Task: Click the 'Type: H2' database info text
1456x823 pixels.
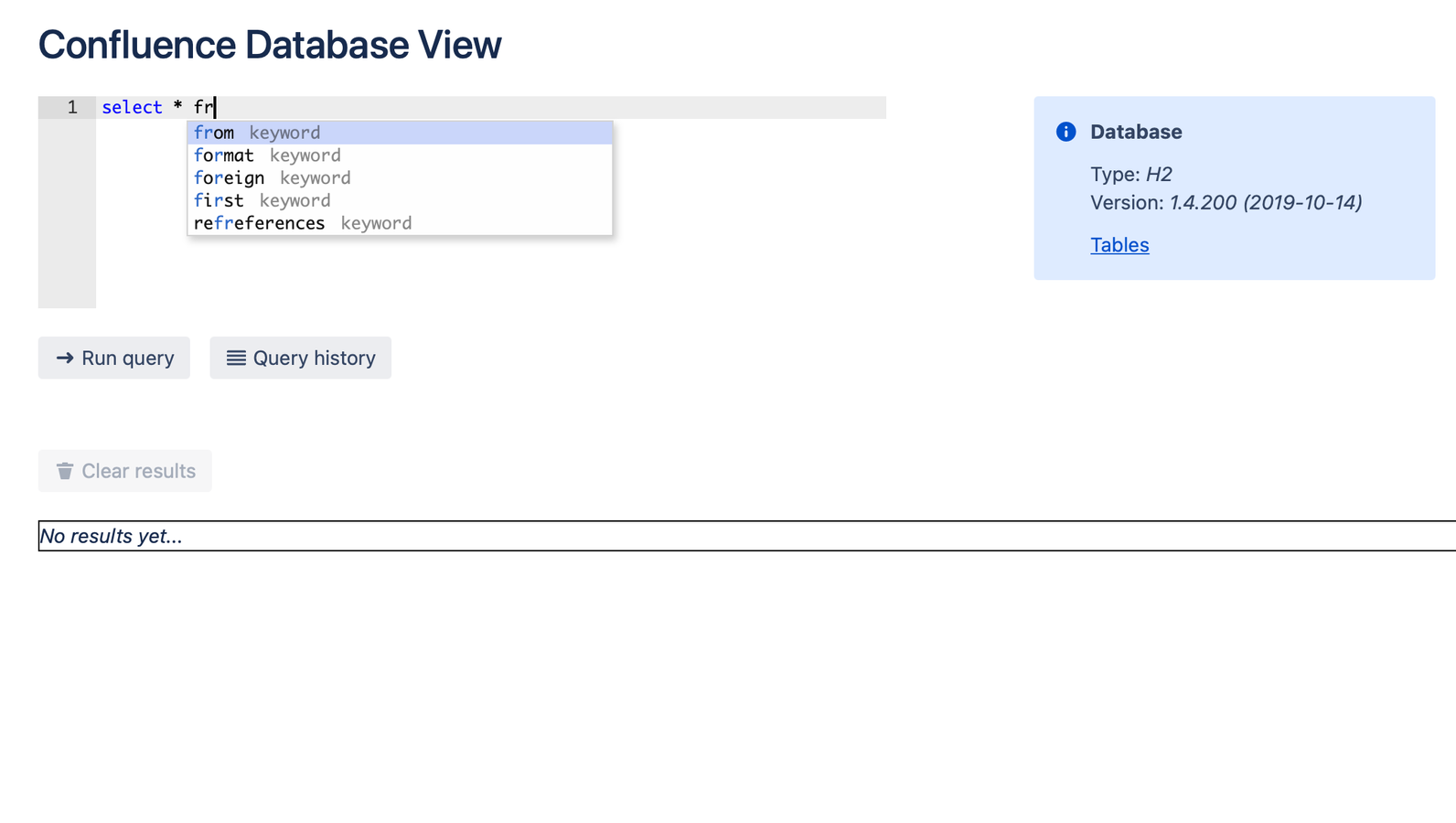Action: pyautogui.click(x=1131, y=174)
